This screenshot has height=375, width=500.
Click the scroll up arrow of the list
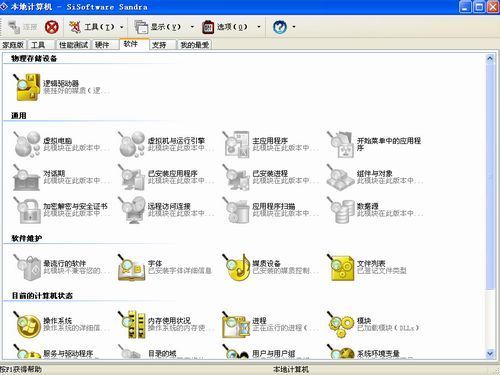pos(490,59)
